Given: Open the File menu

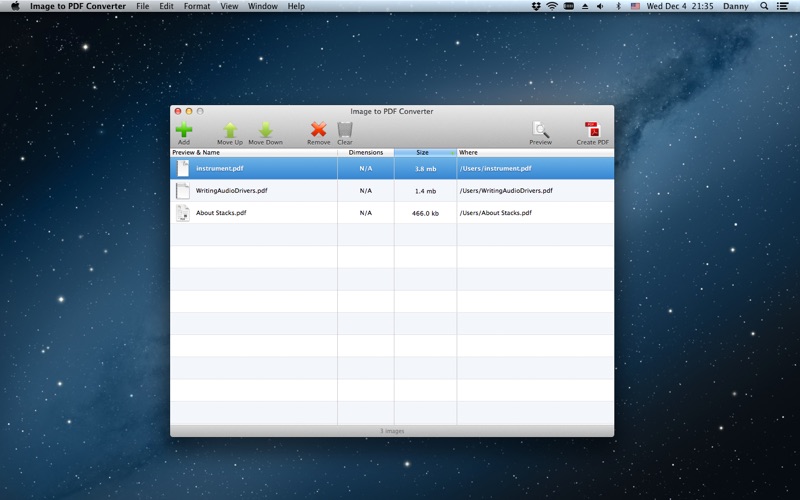Looking at the screenshot, I should tap(142, 6).
